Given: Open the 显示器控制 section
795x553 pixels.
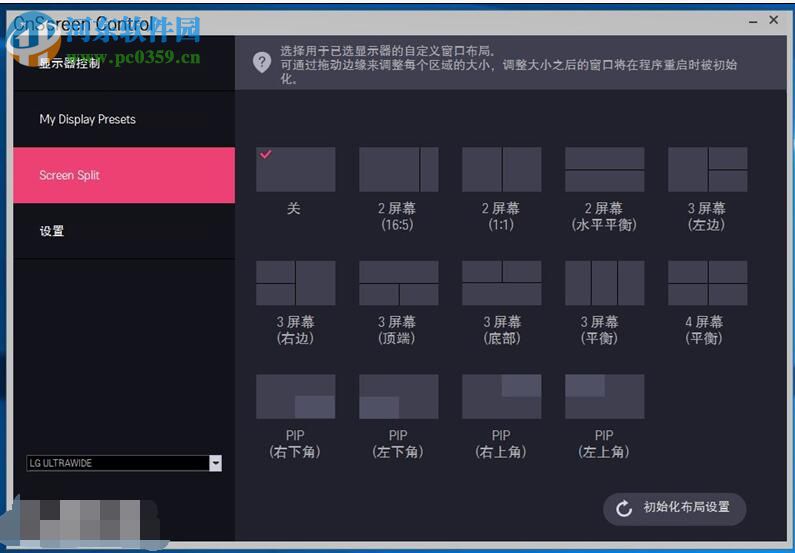Looking at the screenshot, I should (124, 63).
